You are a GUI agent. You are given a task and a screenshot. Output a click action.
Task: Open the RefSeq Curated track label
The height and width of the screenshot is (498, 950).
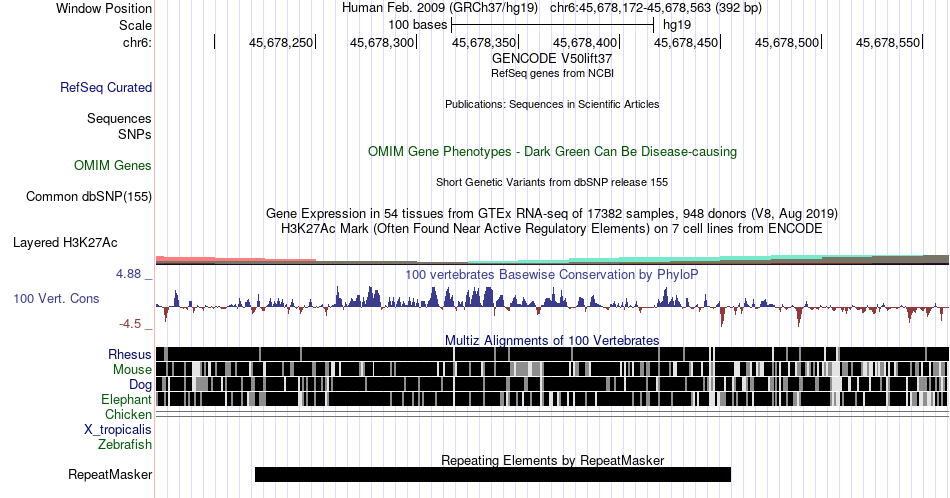pos(106,87)
